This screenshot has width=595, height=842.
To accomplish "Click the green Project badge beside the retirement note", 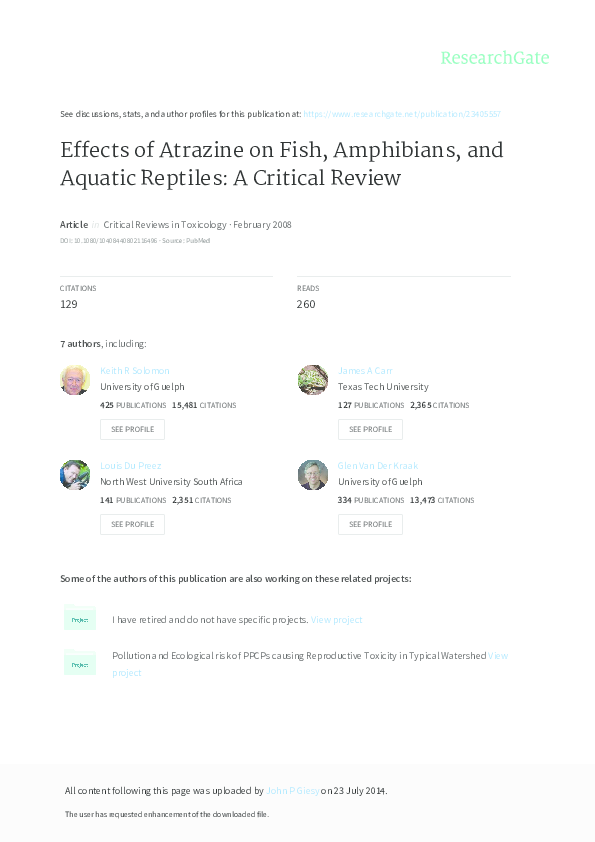I will coord(80,619).
